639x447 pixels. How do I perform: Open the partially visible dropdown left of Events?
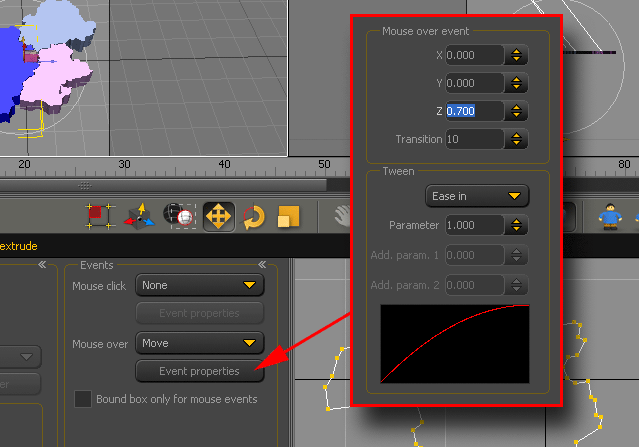tap(20, 357)
